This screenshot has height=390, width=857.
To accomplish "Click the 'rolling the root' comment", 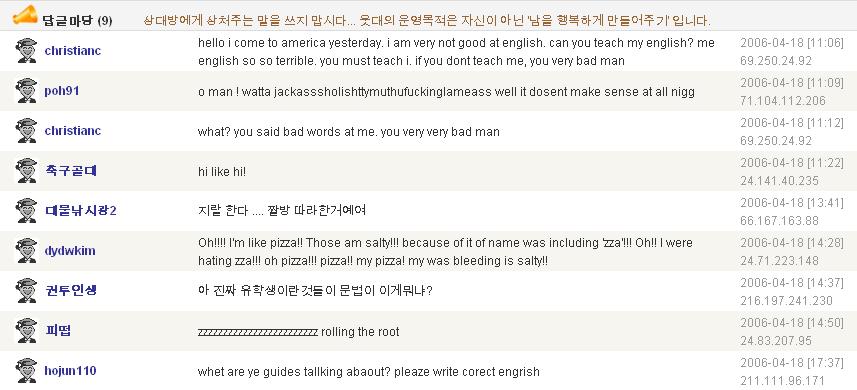I will tap(298, 332).
